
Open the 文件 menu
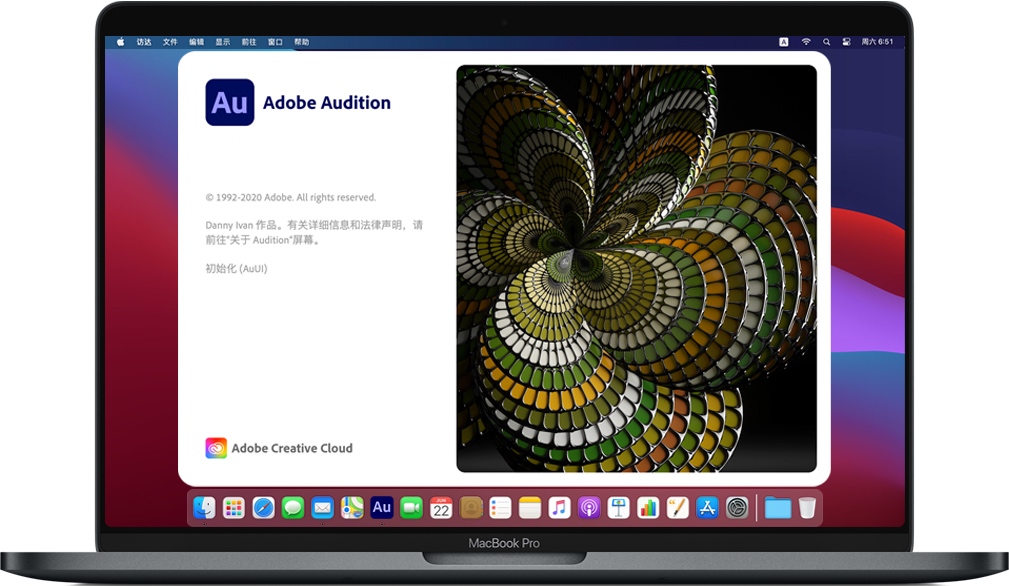169,42
